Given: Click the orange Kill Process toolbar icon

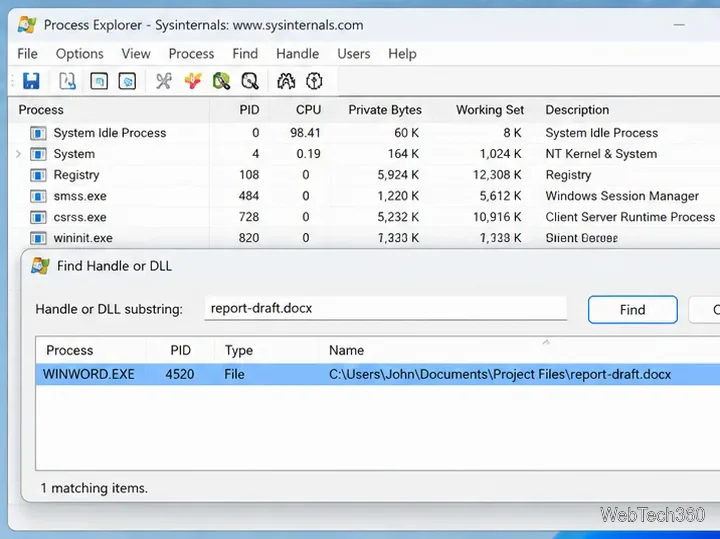Looking at the screenshot, I should click(193, 81).
